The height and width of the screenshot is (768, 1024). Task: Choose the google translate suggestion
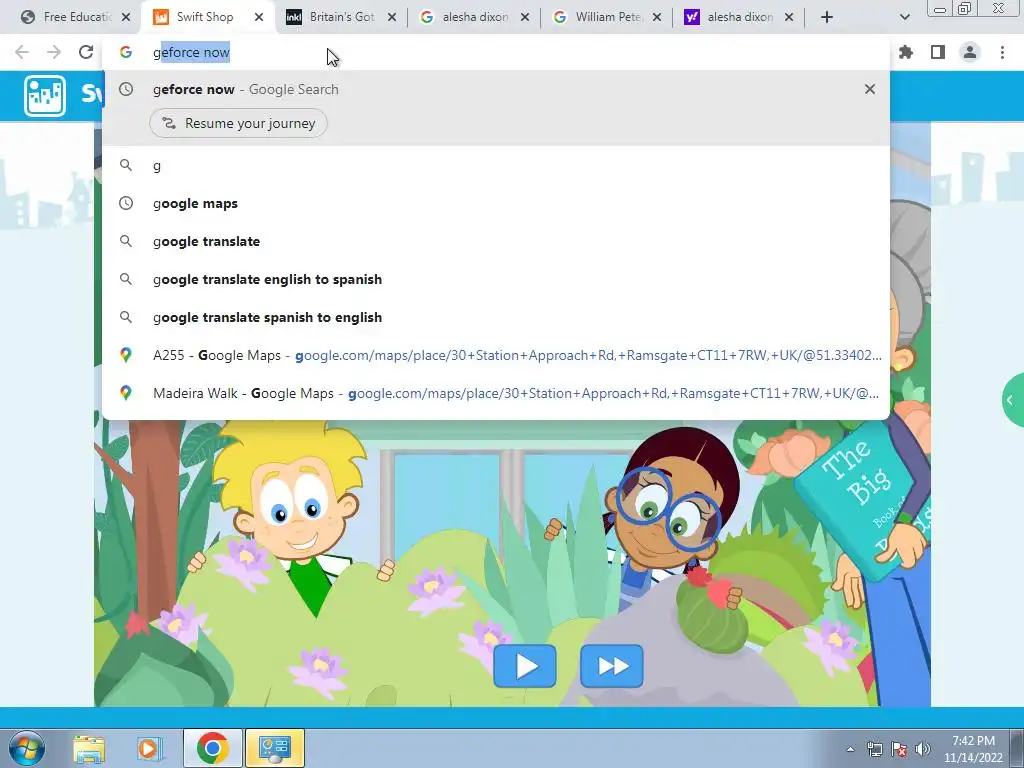click(496, 242)
